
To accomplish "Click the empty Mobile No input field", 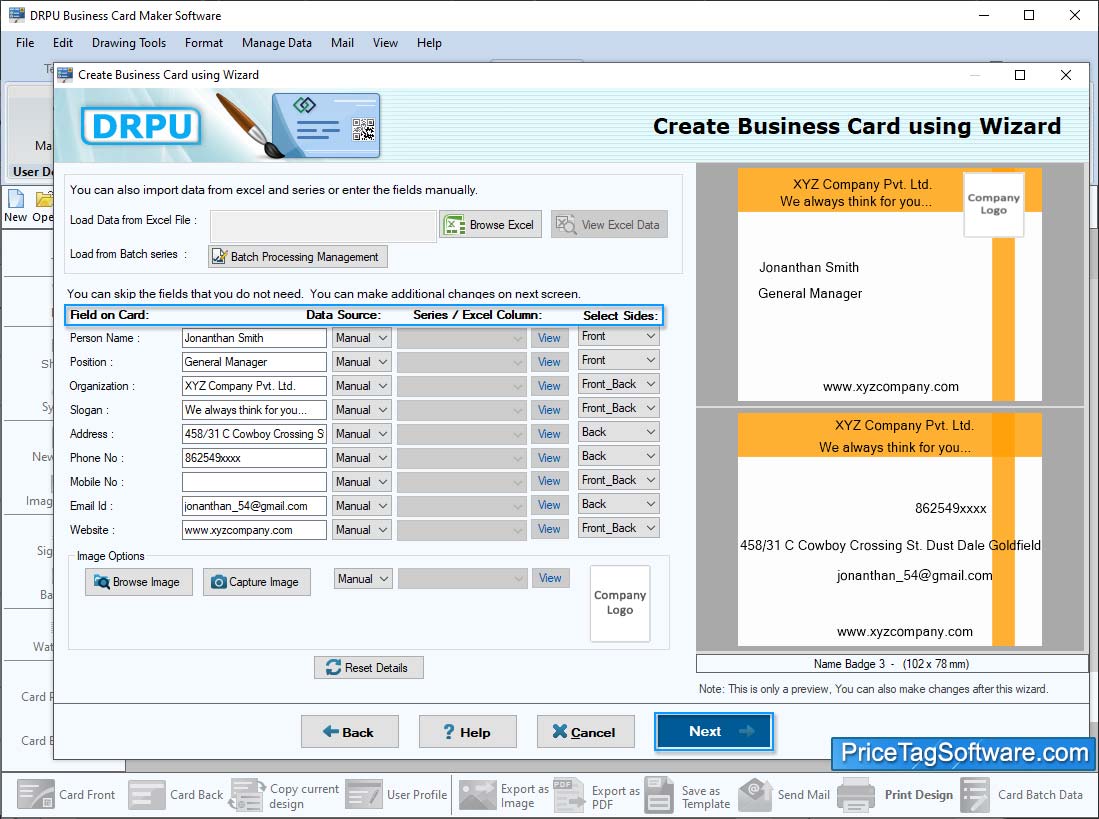I will tap(254, 481).
